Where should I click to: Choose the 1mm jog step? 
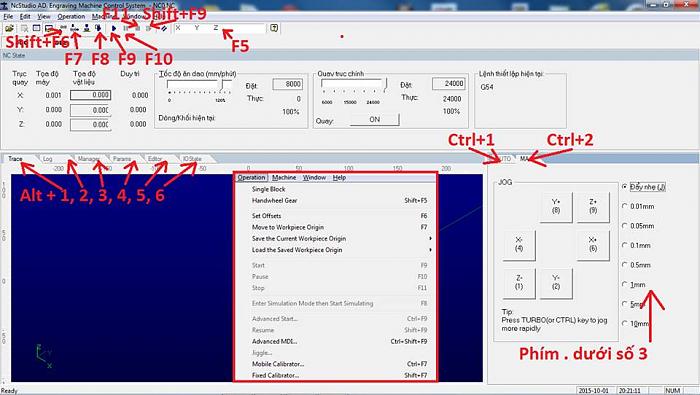click(625, 284)
